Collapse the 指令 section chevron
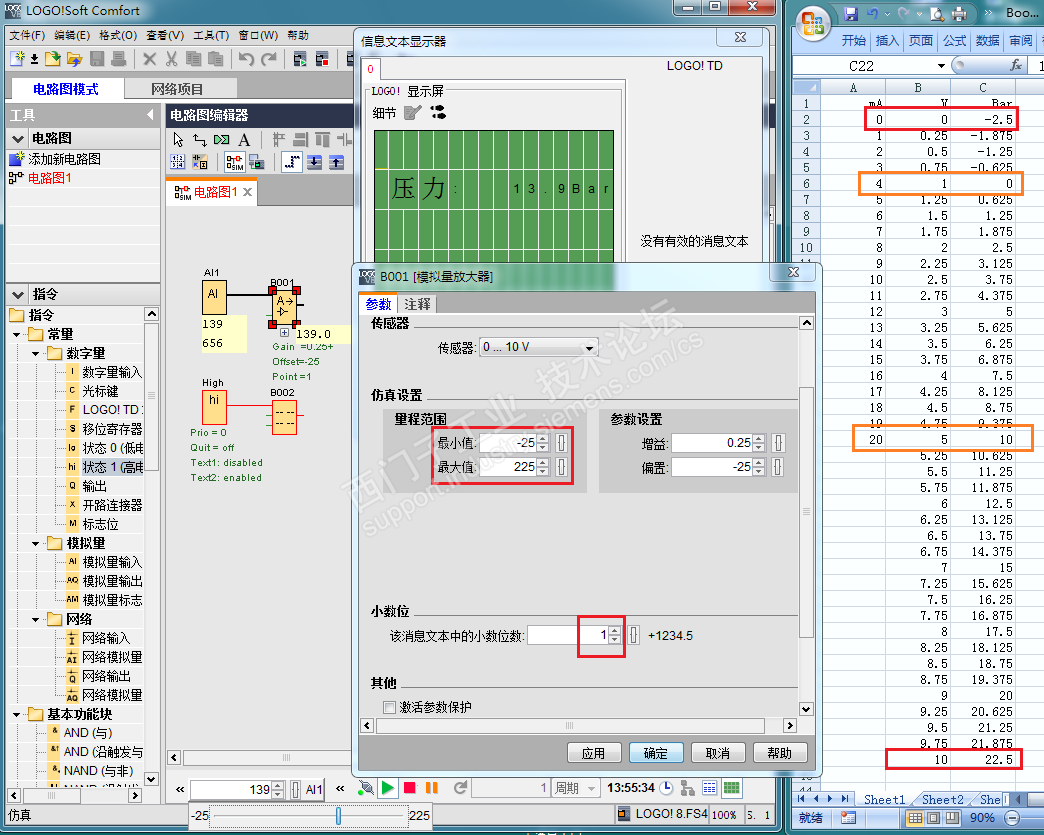 pyautogui.click(x=18, y=294)
